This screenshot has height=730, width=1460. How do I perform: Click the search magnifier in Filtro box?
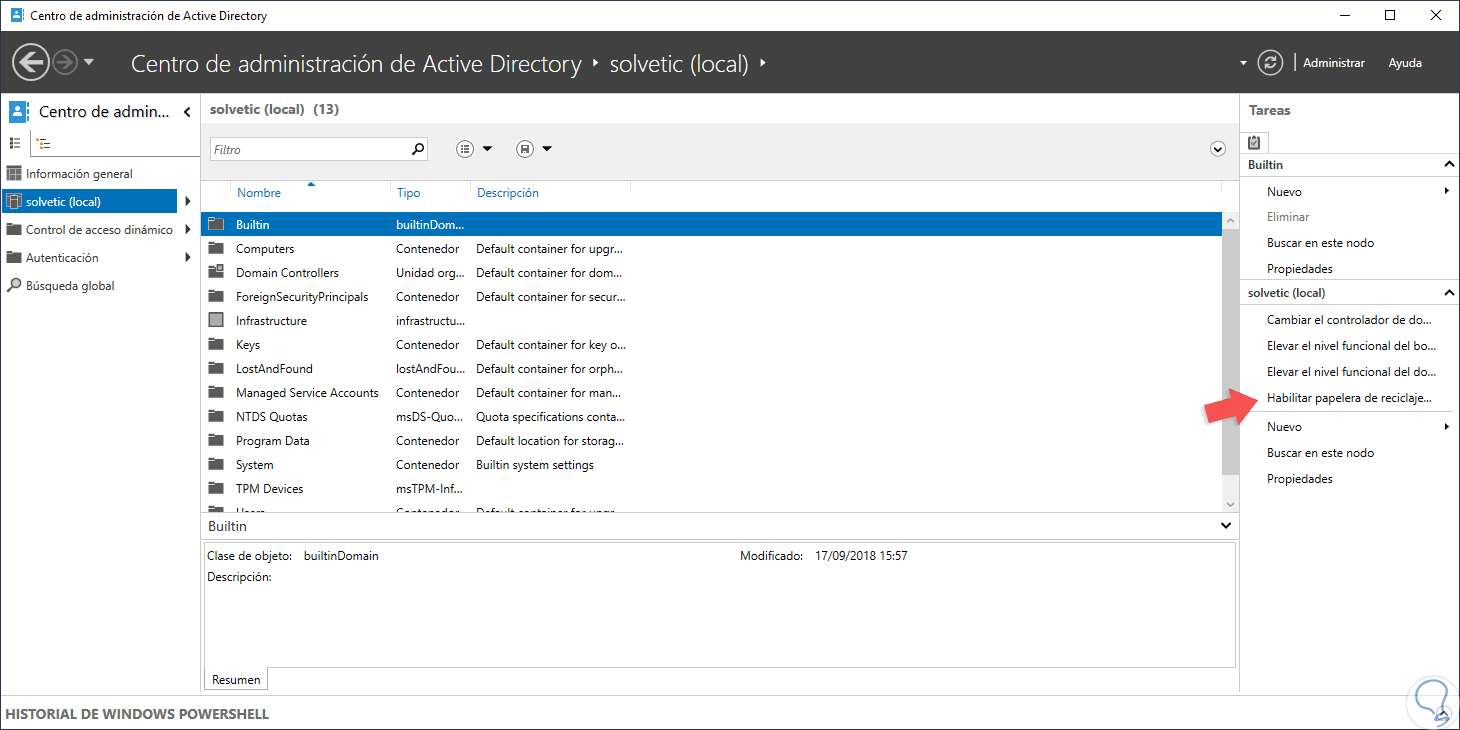(418, 150)
